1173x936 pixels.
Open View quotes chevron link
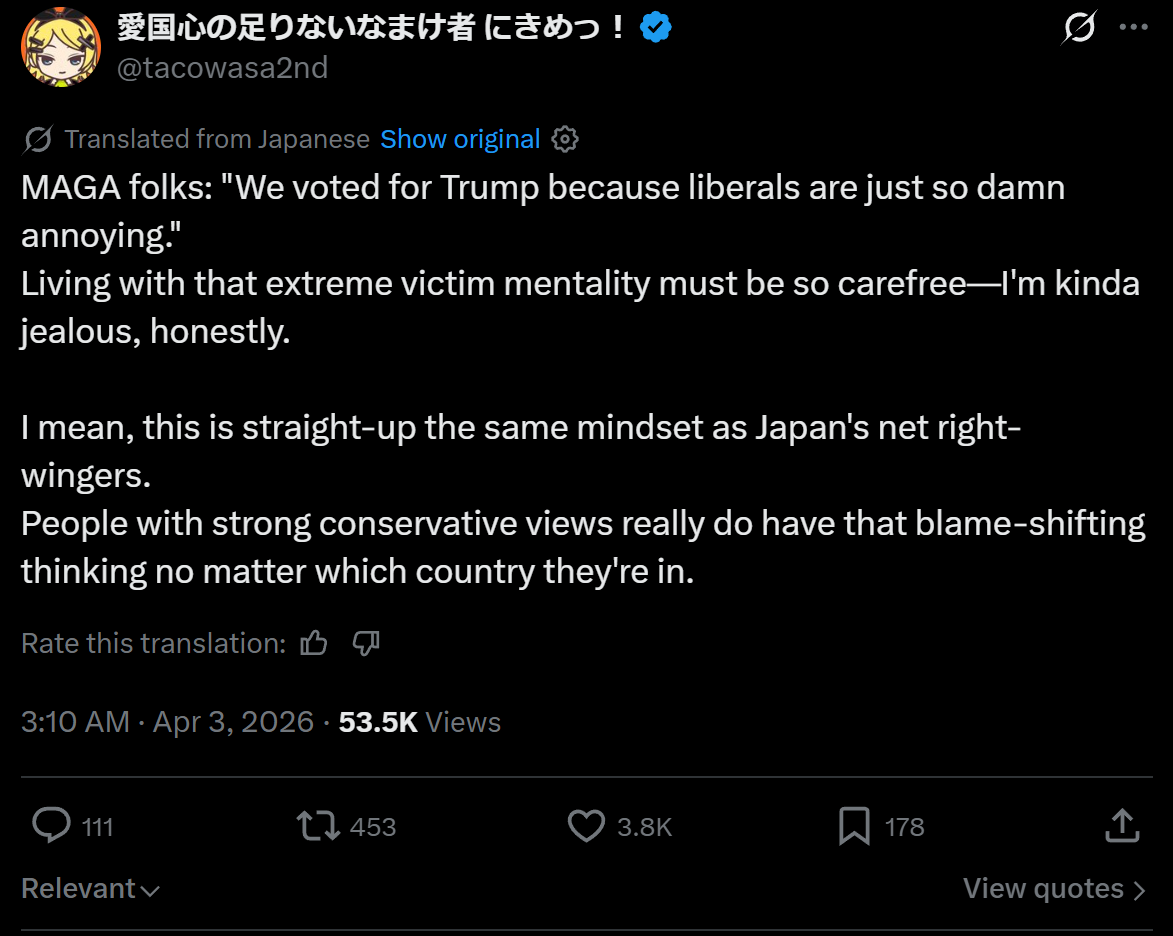click(1054, 889)
